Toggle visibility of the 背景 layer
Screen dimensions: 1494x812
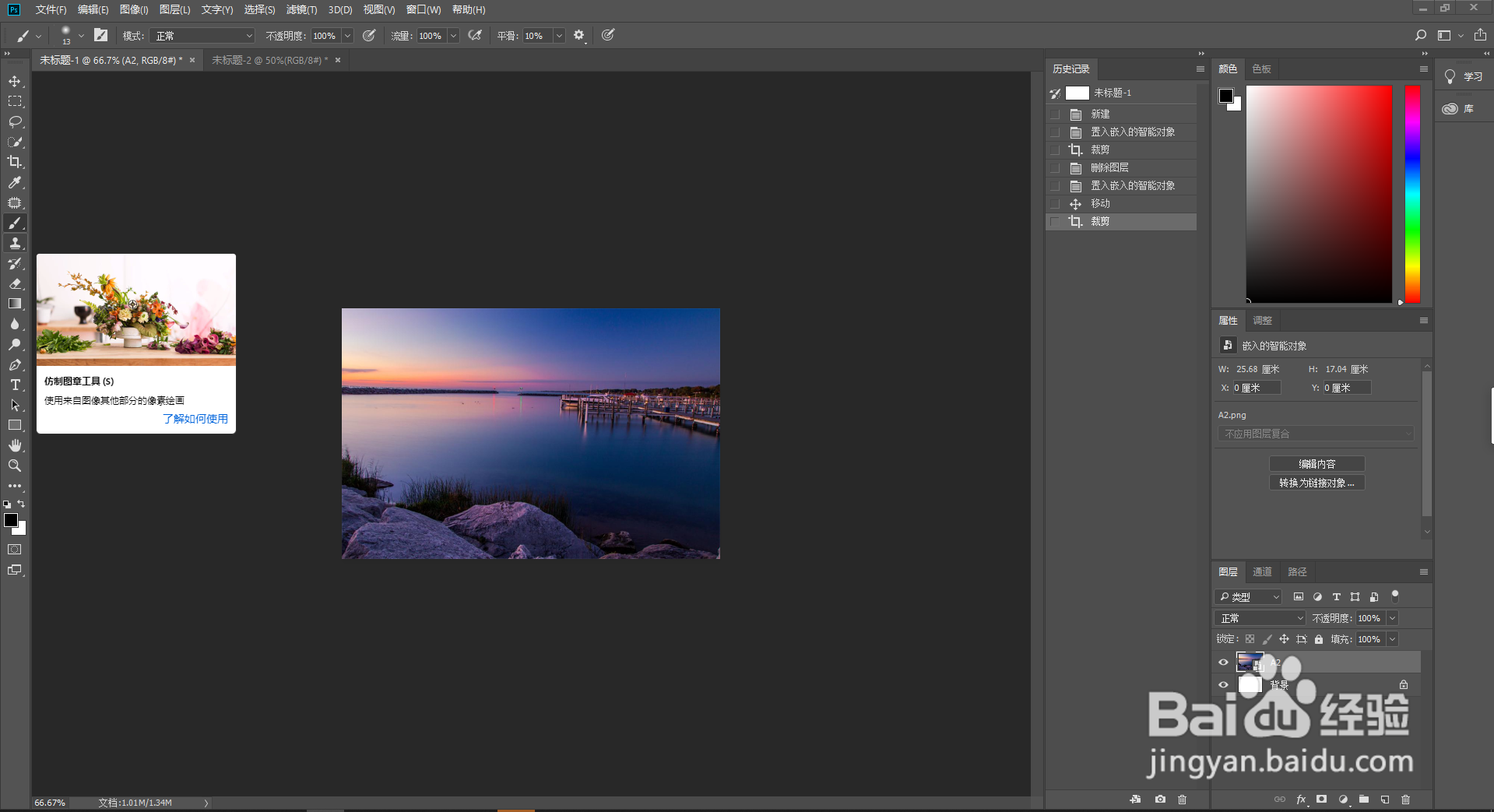1223,685
